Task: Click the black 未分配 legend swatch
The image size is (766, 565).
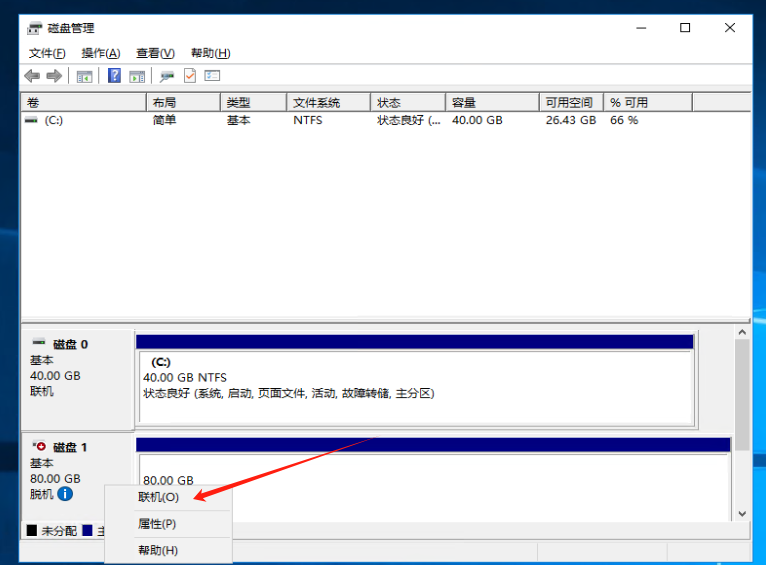Action: (x=32, y=530)
